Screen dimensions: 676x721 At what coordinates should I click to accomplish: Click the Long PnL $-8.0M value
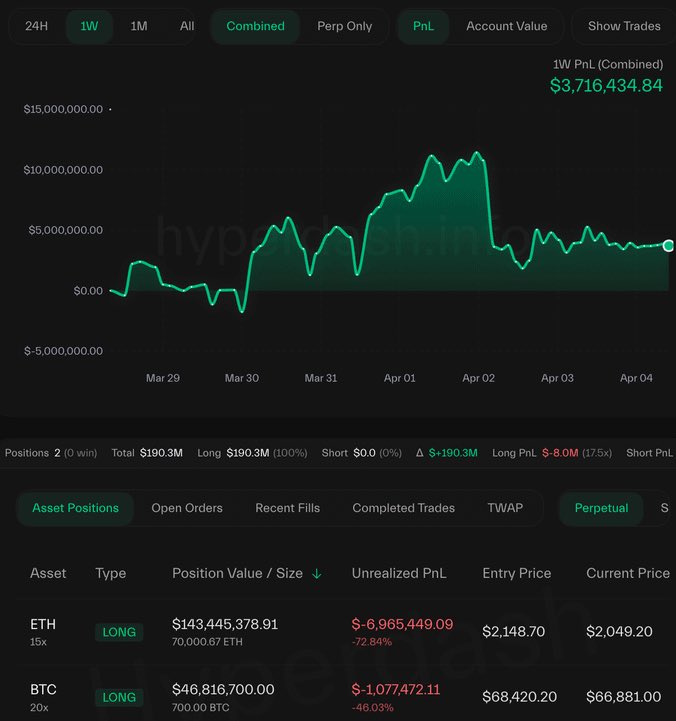pyautogui.click(x=560, y=453)
